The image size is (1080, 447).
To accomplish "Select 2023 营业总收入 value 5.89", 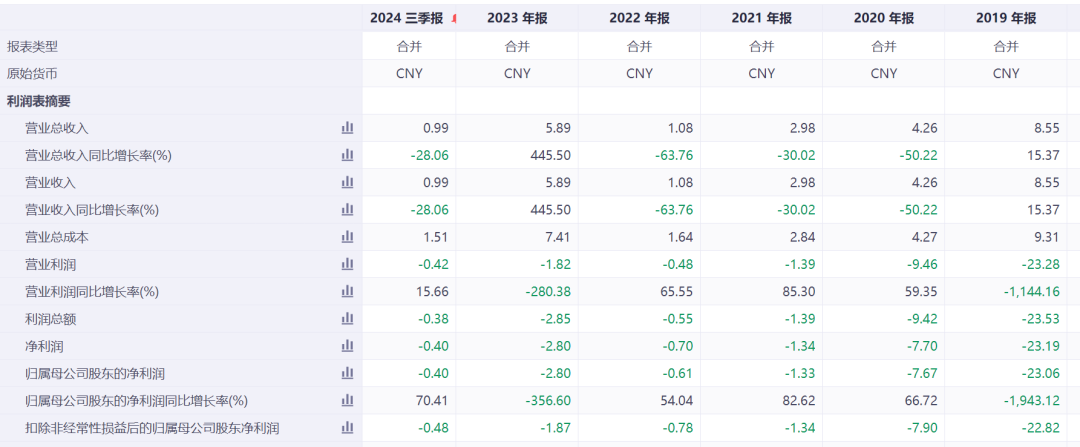I will (555, 128).
